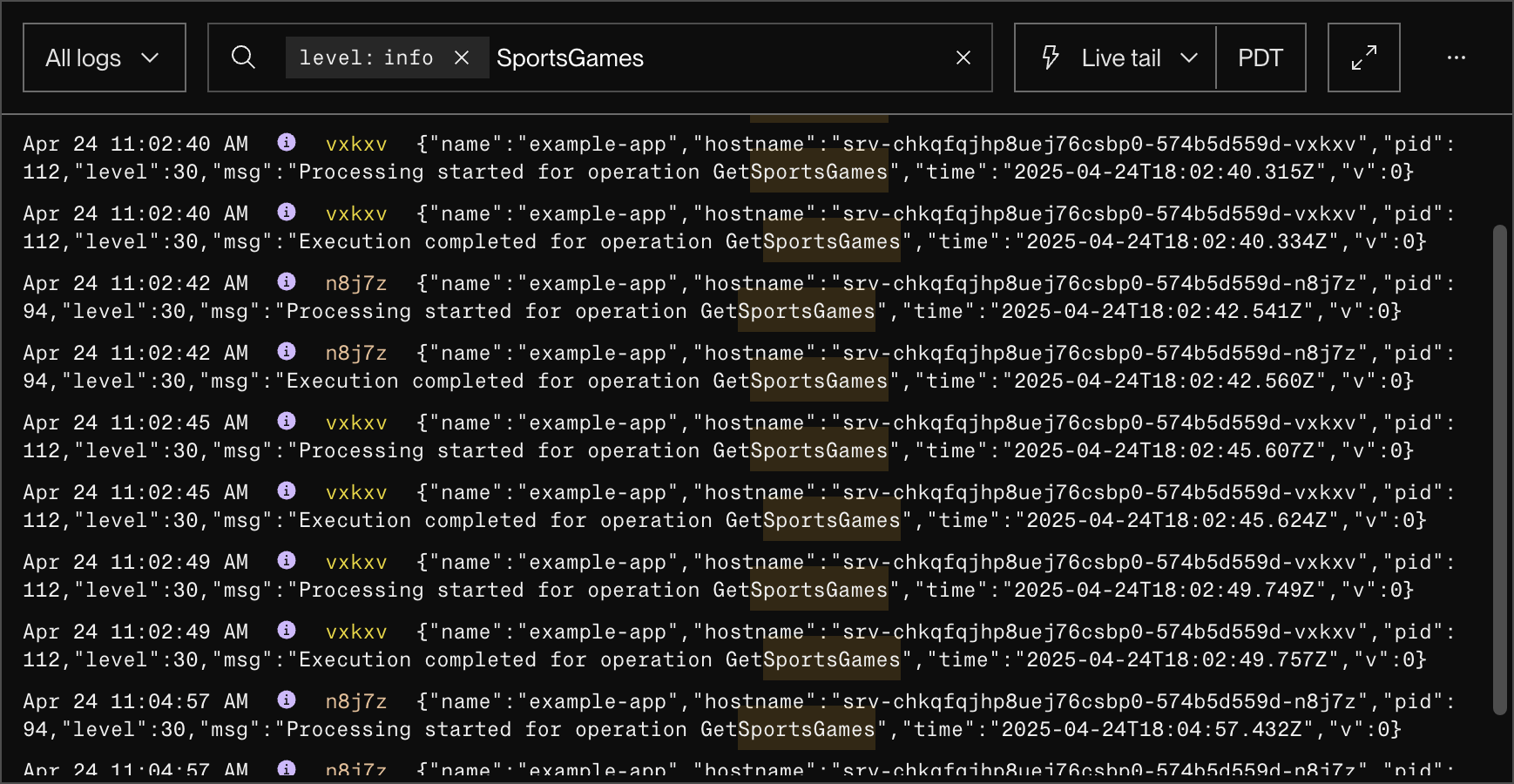
Task: Remove the level: info filter chip
Action: (463, 57)
